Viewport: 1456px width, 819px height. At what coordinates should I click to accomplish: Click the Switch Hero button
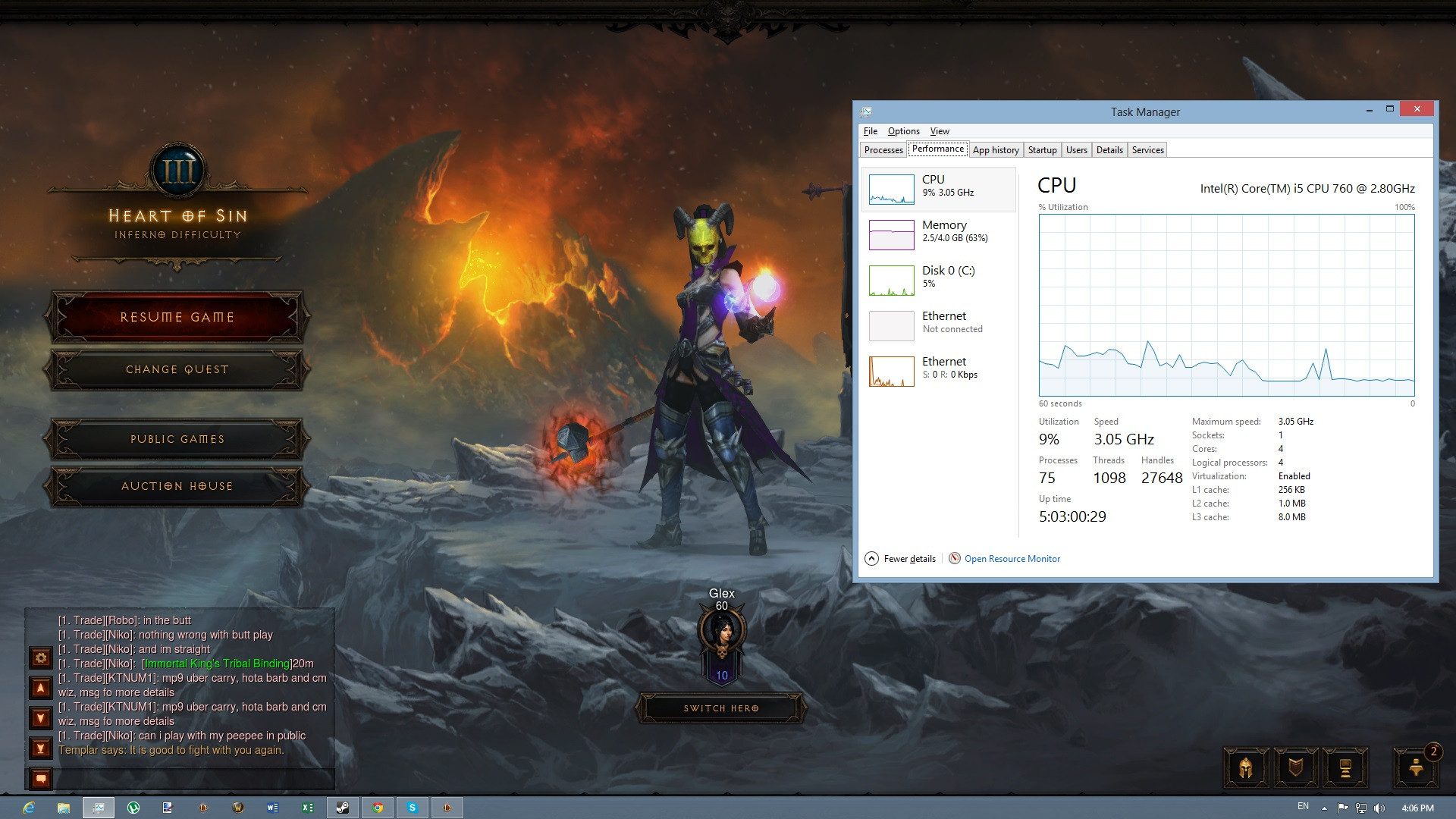tap(721, 708)
